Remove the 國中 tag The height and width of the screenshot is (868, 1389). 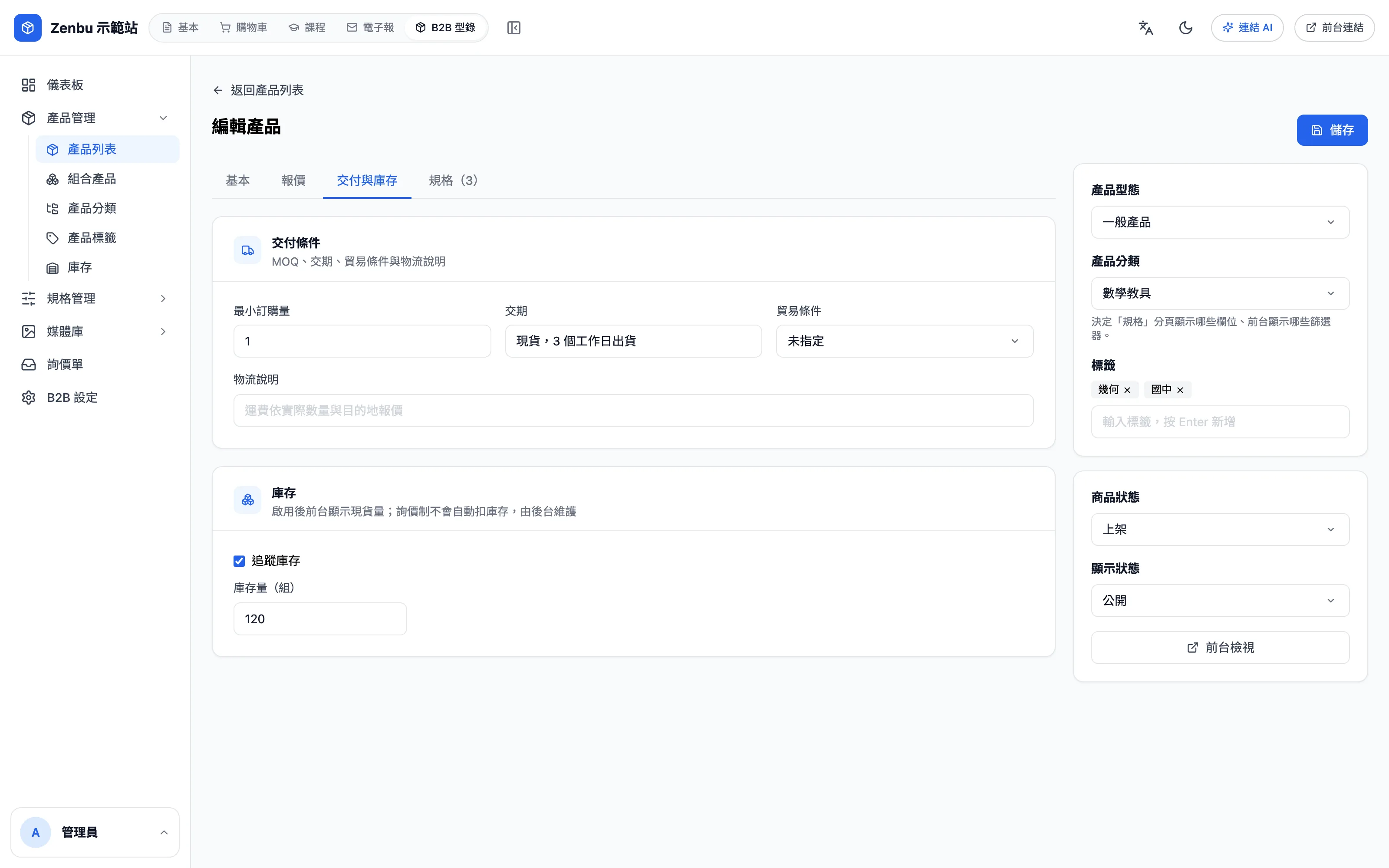coord(1180,390)
